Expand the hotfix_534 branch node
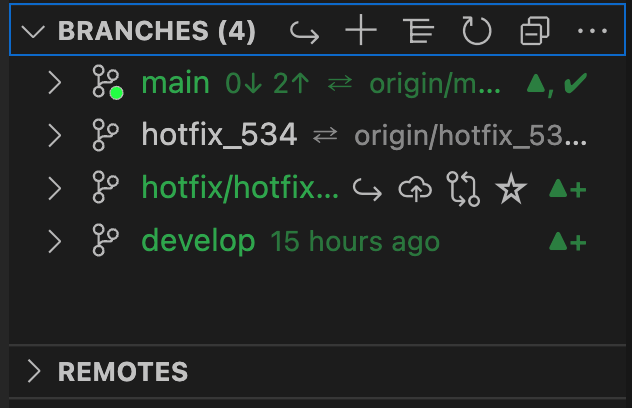 [55, 135]
